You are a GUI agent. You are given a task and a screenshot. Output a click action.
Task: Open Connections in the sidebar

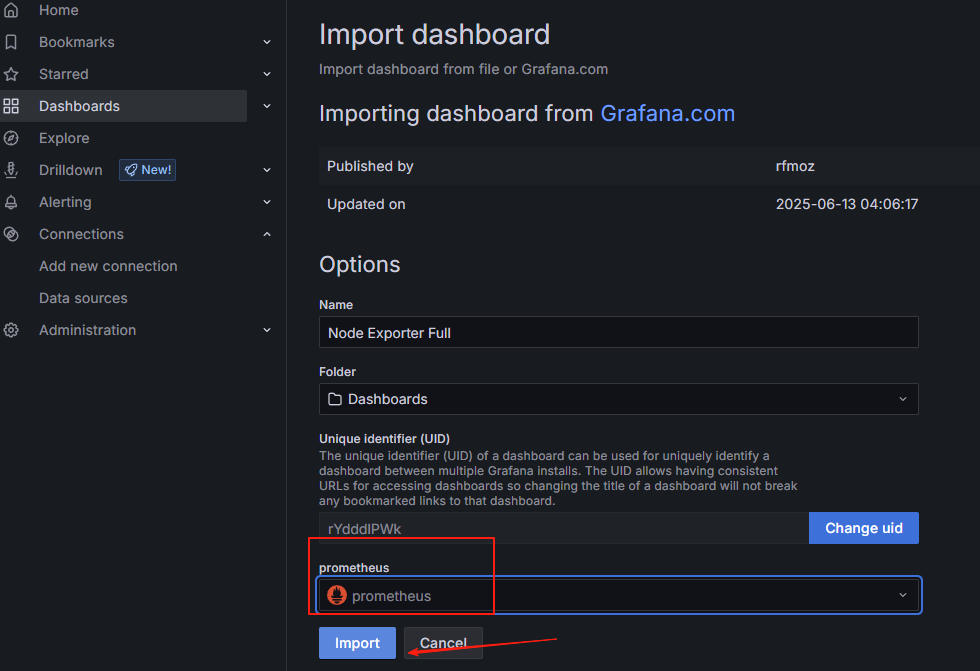pos(81,234)
